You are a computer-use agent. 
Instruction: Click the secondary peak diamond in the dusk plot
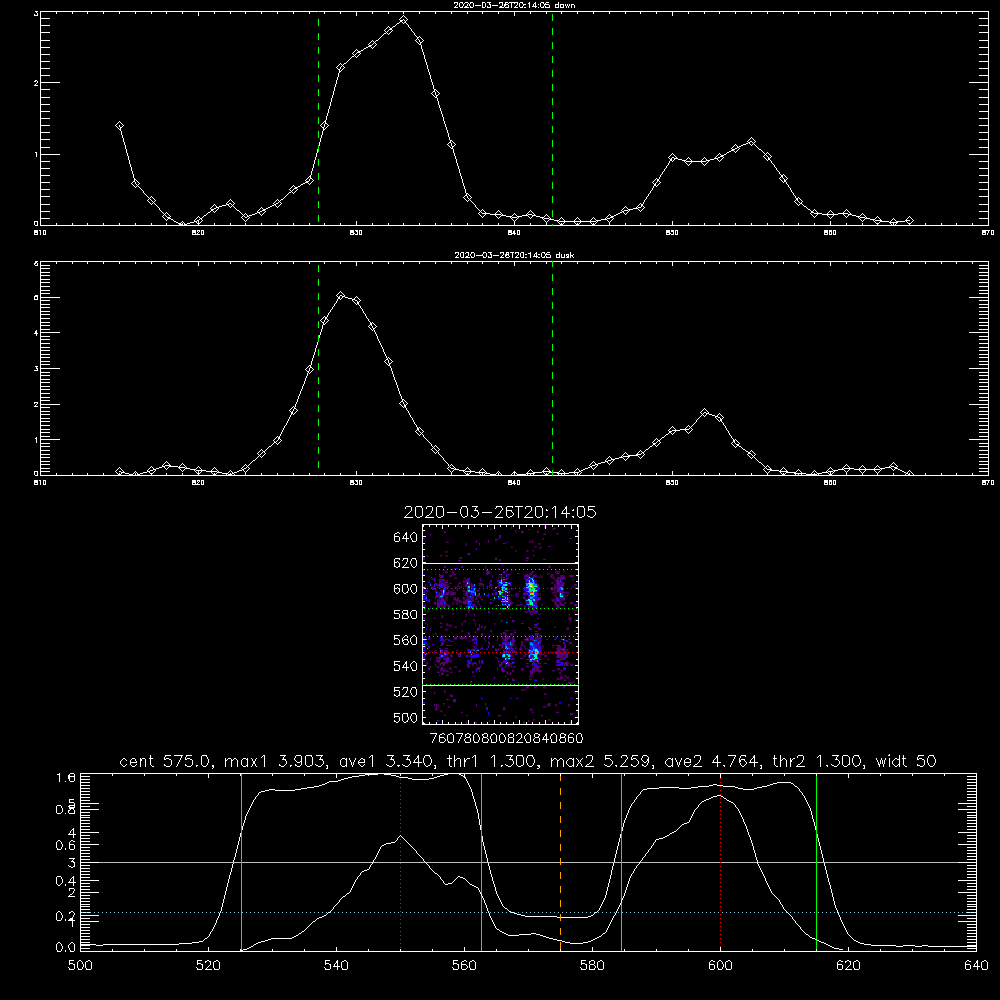[704, 413]
